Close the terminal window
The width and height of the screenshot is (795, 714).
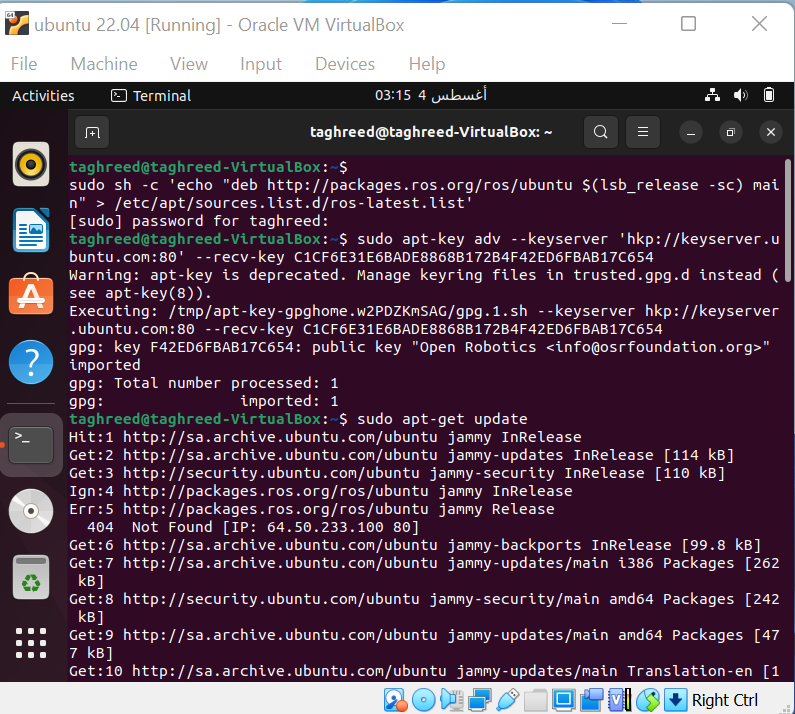click(771, 132)
